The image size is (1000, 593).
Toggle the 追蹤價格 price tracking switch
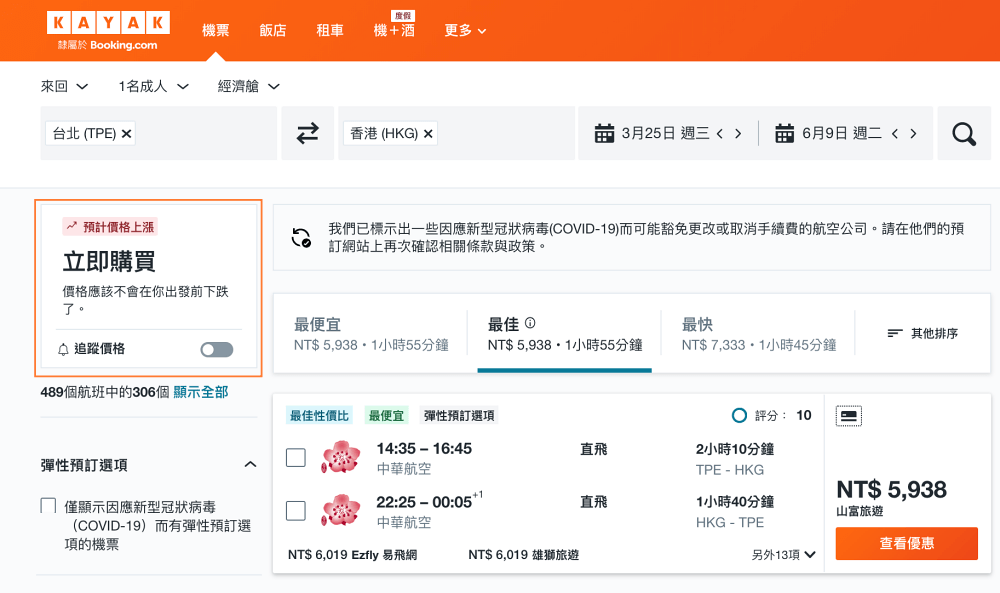(x=217, y=349)
